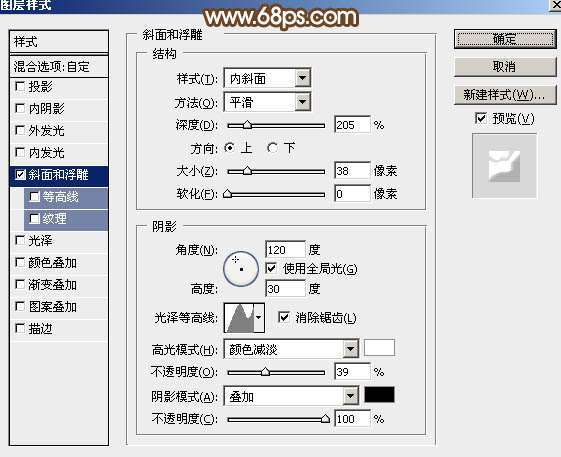Image resolution: width=561 pixels, height=457 pixels.
Task: Enable the 纹理 texture checkbox
Action: click(35, 218)
